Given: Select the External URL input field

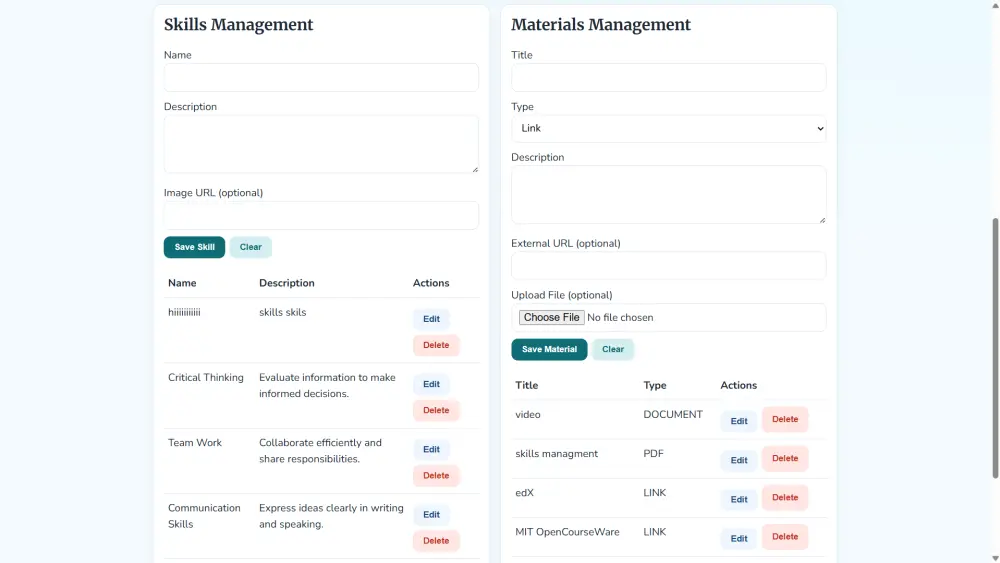Looking at the screenshot, I should (x=668, y=265).
